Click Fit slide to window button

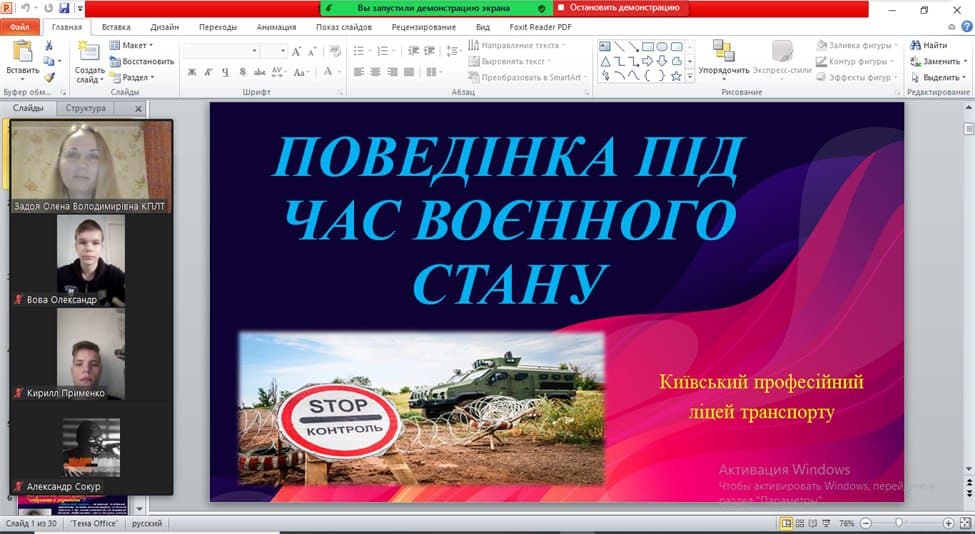(x=964, y=523)
